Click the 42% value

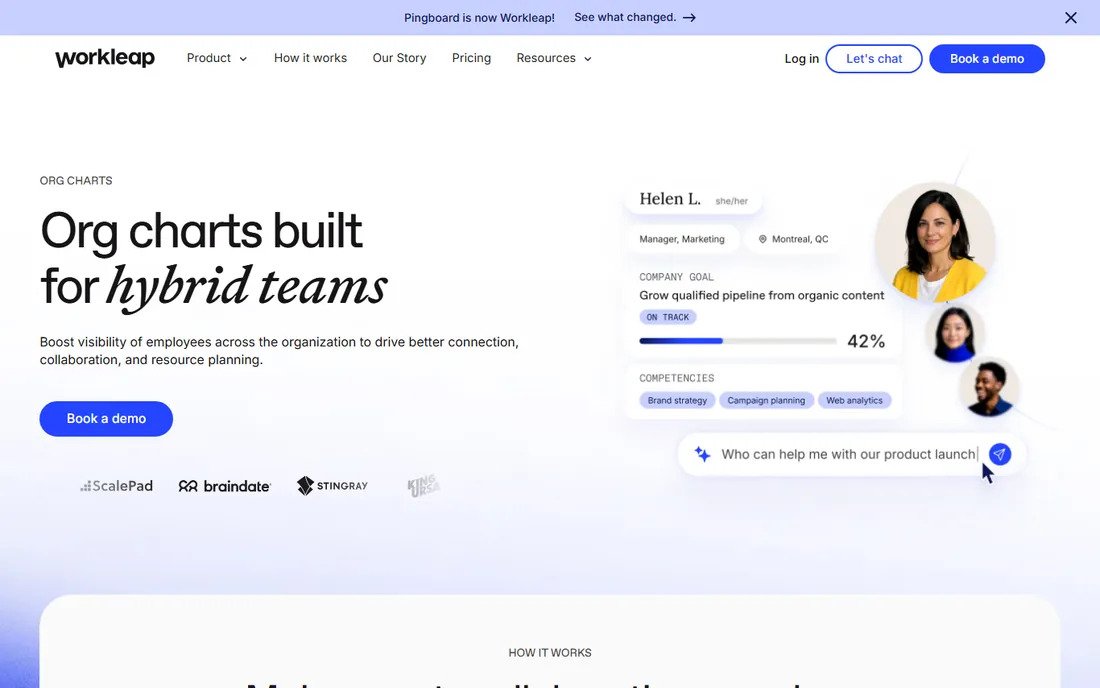click(x=866, y=342)
